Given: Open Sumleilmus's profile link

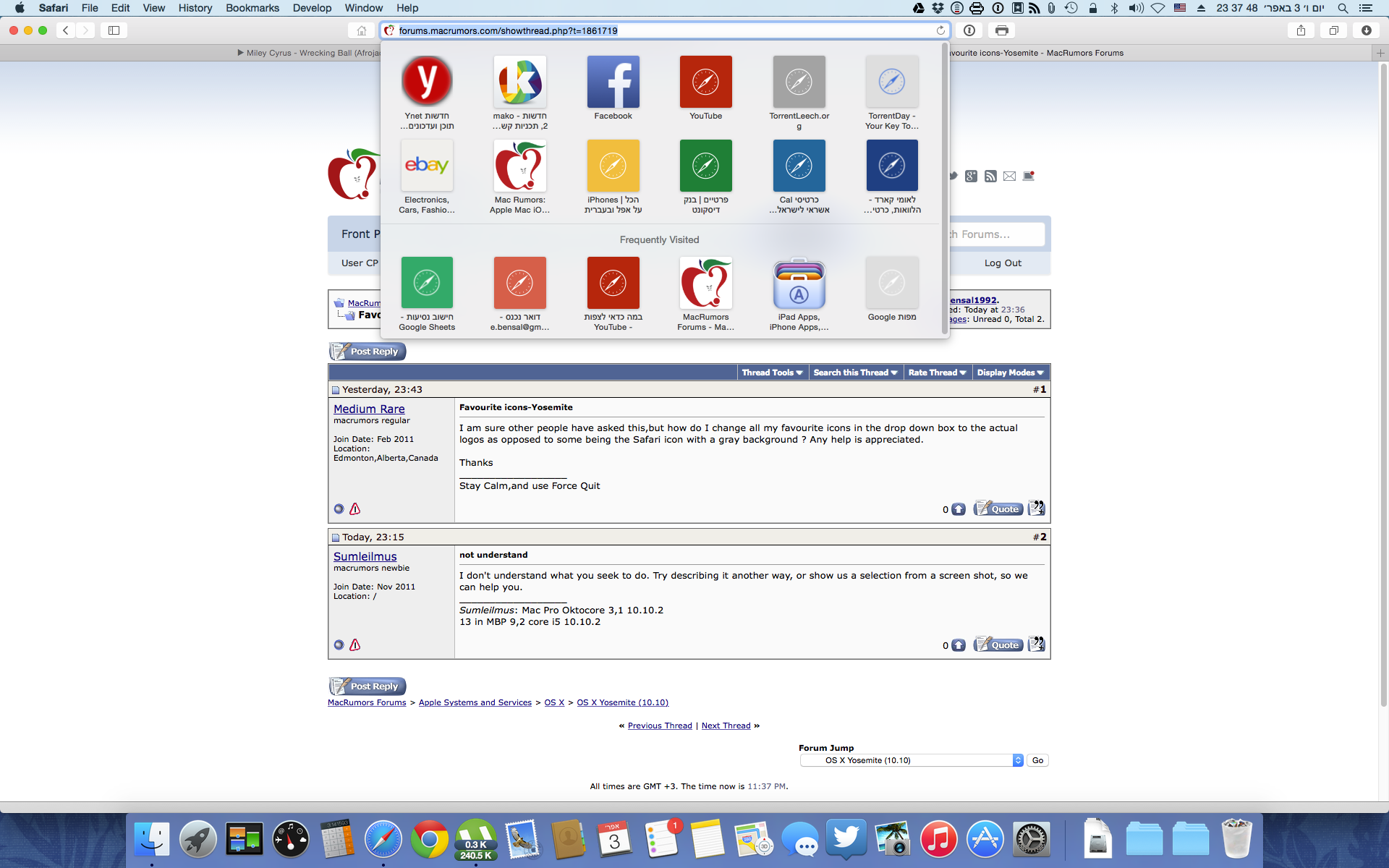Looking at the screenshot, I should tap(365, 556).
